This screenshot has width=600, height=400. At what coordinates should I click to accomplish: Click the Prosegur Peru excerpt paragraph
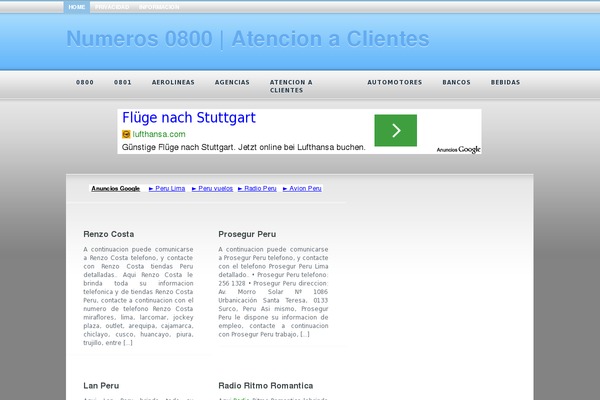tap(273, 292)
